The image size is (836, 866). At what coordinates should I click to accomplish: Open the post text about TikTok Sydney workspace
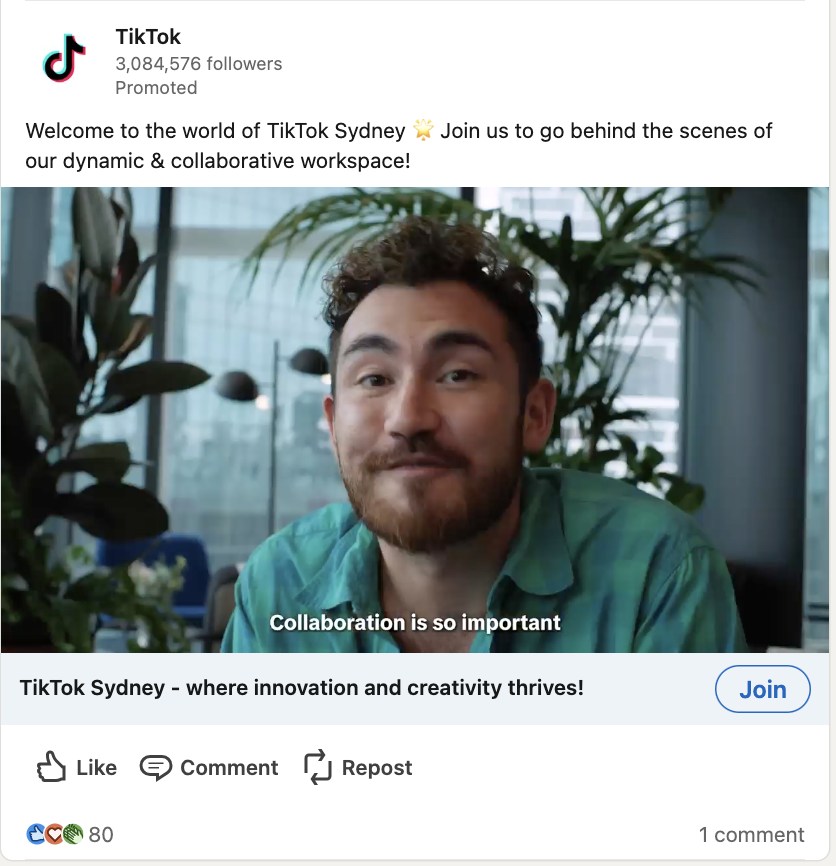399,146
